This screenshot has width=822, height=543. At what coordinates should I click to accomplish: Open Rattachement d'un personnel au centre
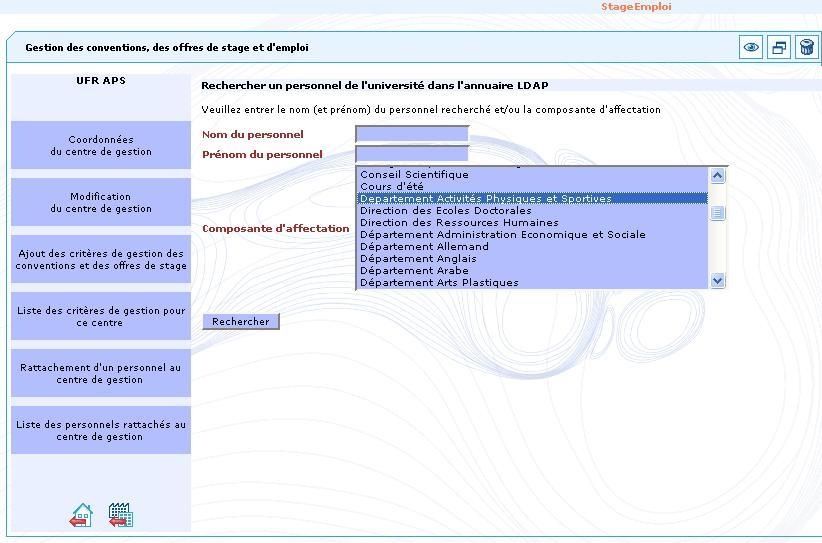pos(101,374)
